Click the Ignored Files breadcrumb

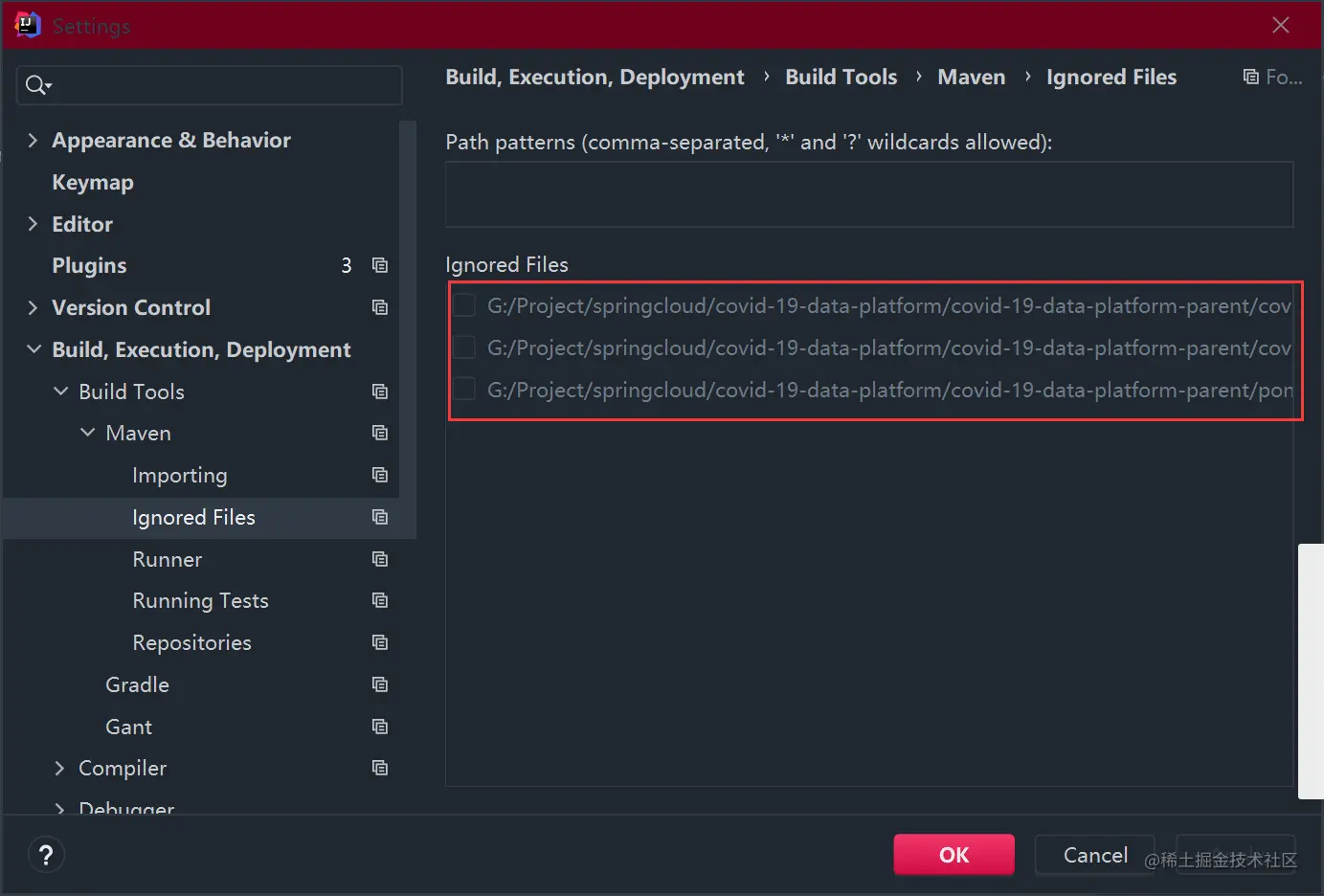tap(1111, 77)
